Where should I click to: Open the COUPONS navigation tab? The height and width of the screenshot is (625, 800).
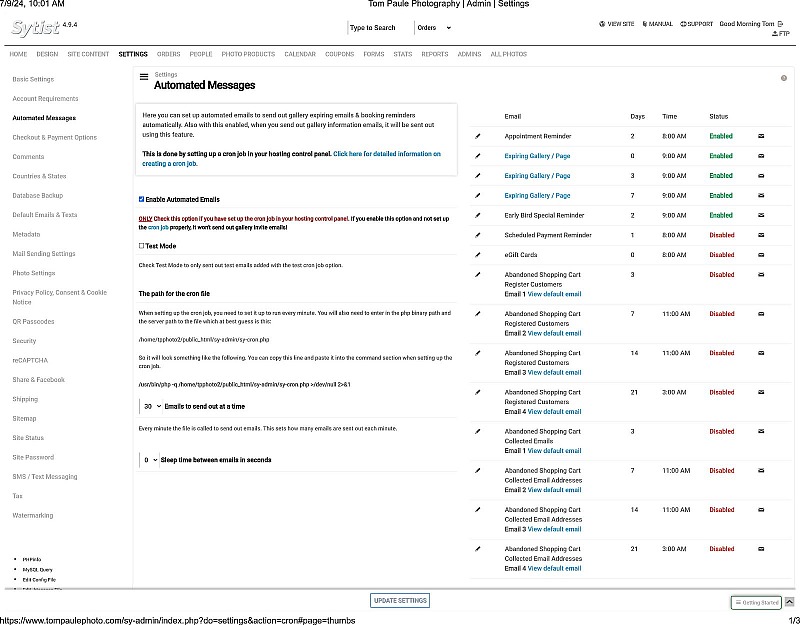point(339,54)
